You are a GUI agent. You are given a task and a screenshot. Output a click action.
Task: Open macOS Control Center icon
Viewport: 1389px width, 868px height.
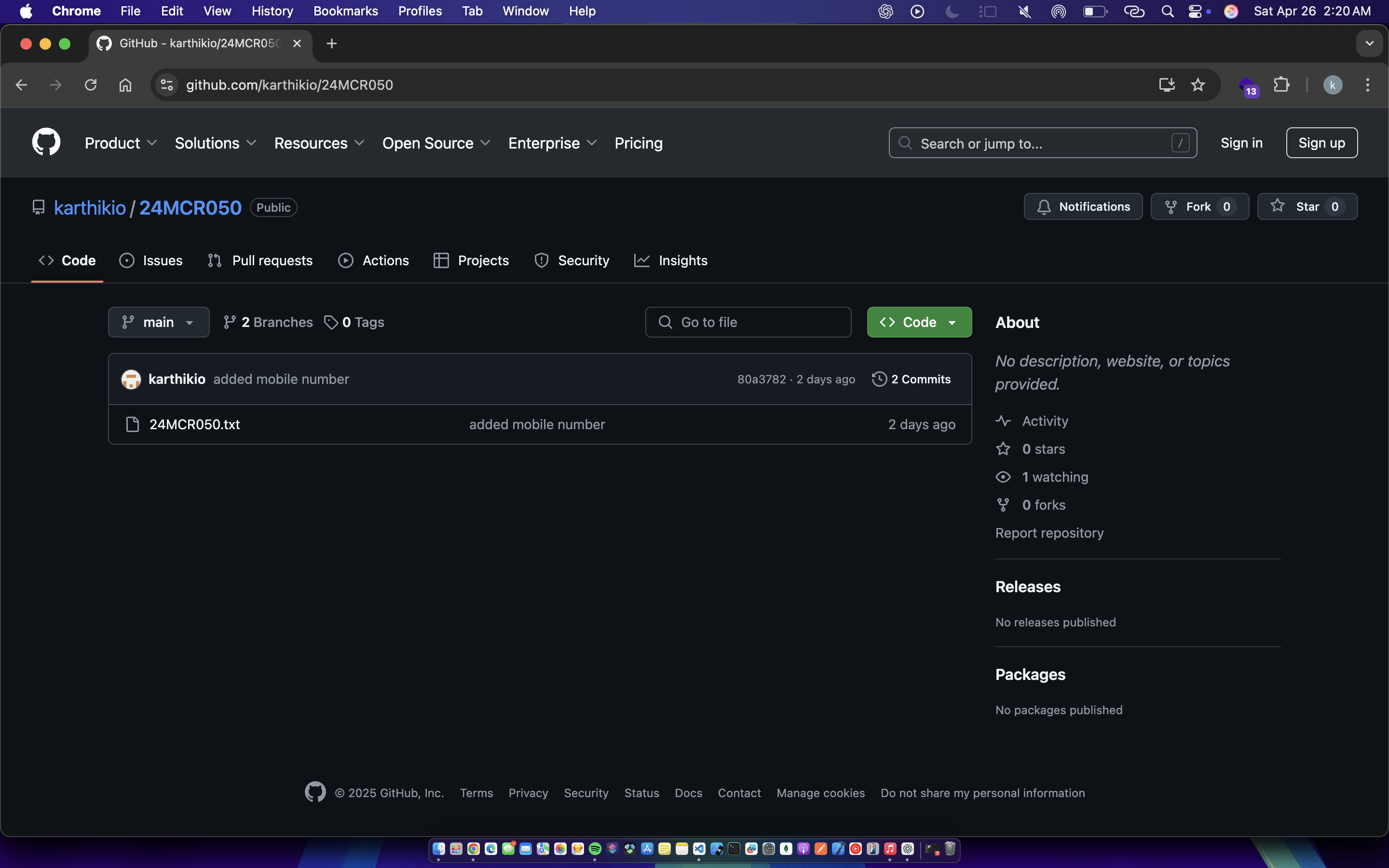click(1195, 12)
